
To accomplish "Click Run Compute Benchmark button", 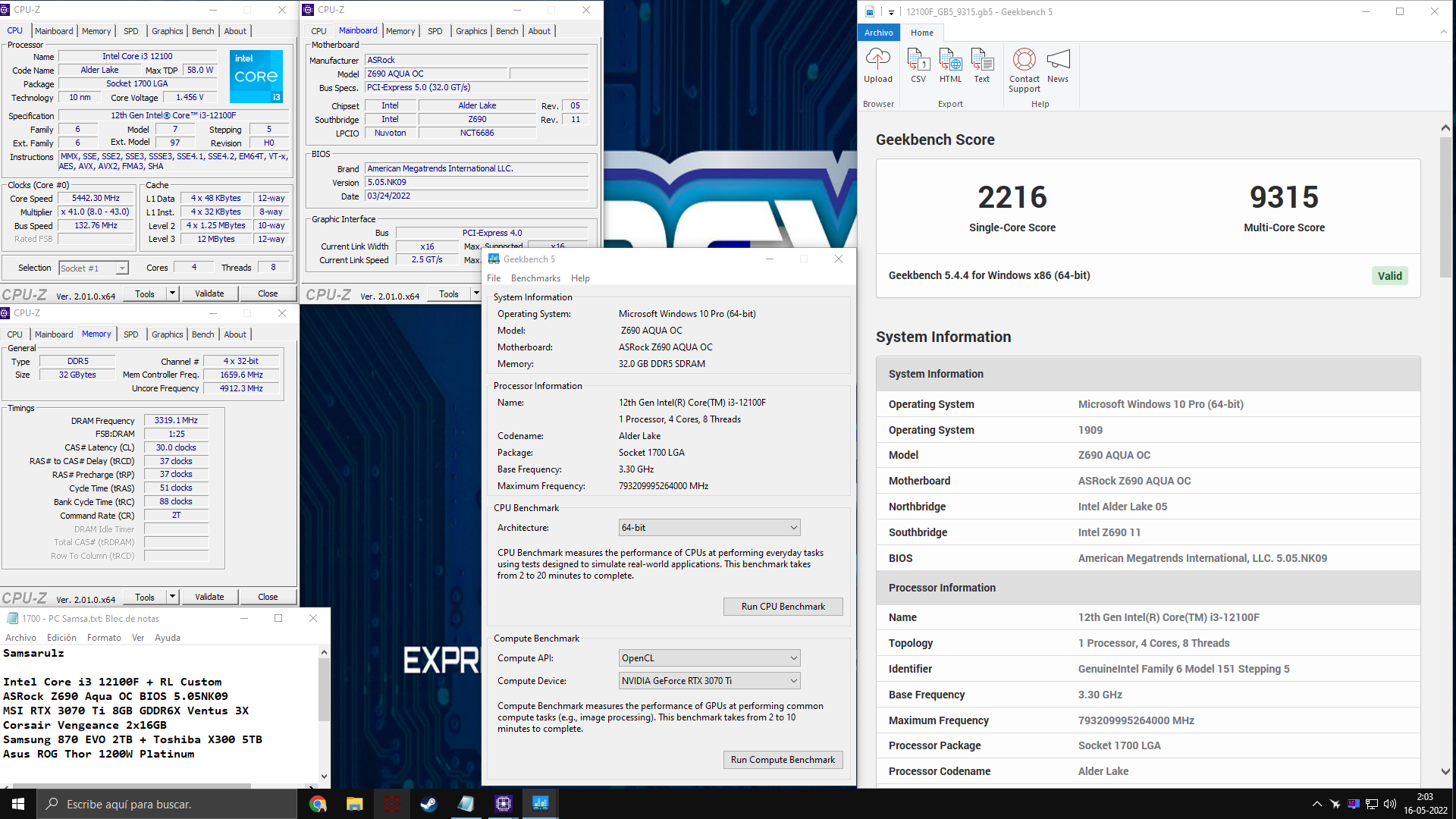I will pyautogui.click(x=783, y=760).
